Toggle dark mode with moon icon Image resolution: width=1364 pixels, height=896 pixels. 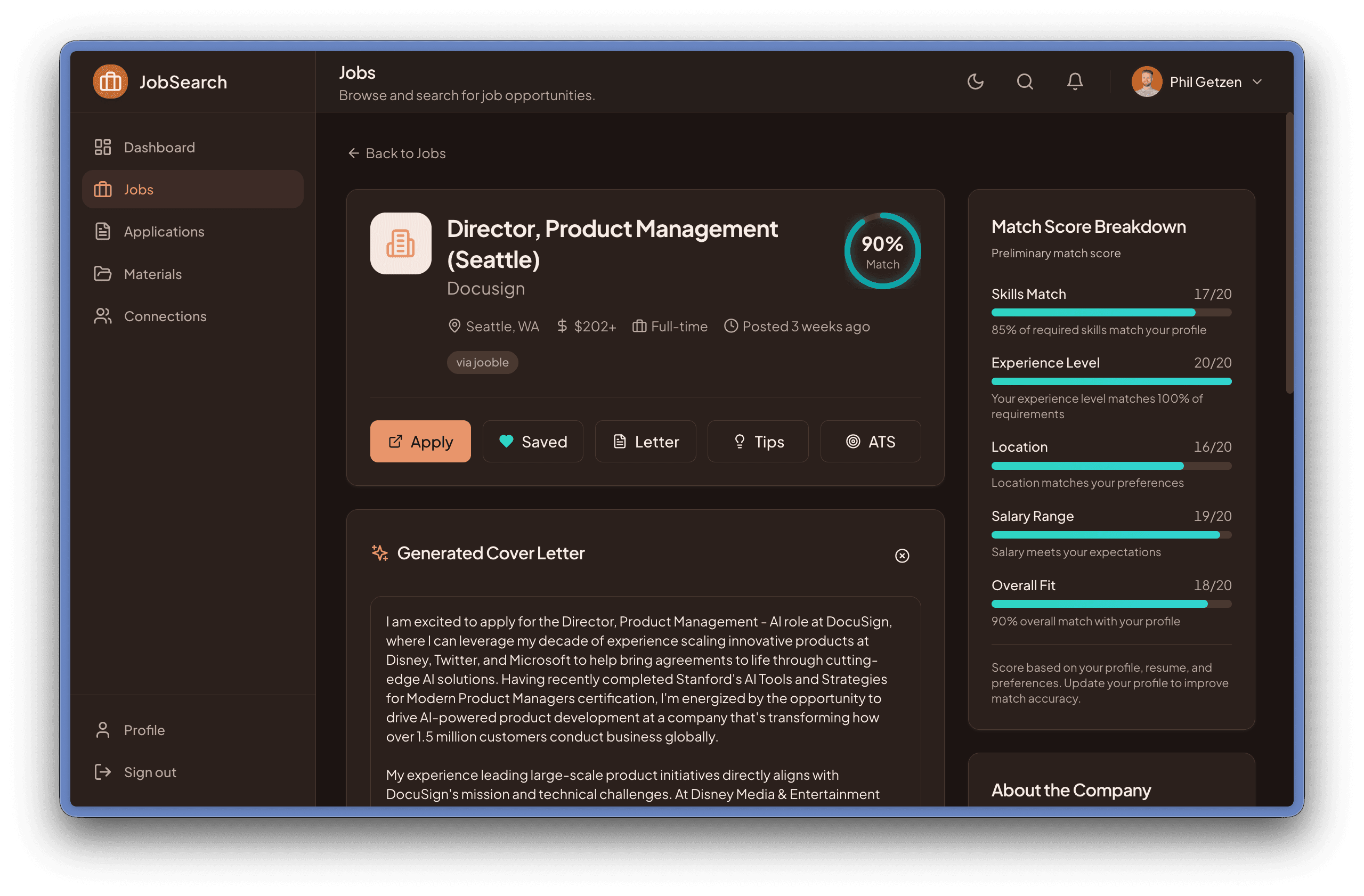pos(975,82)
